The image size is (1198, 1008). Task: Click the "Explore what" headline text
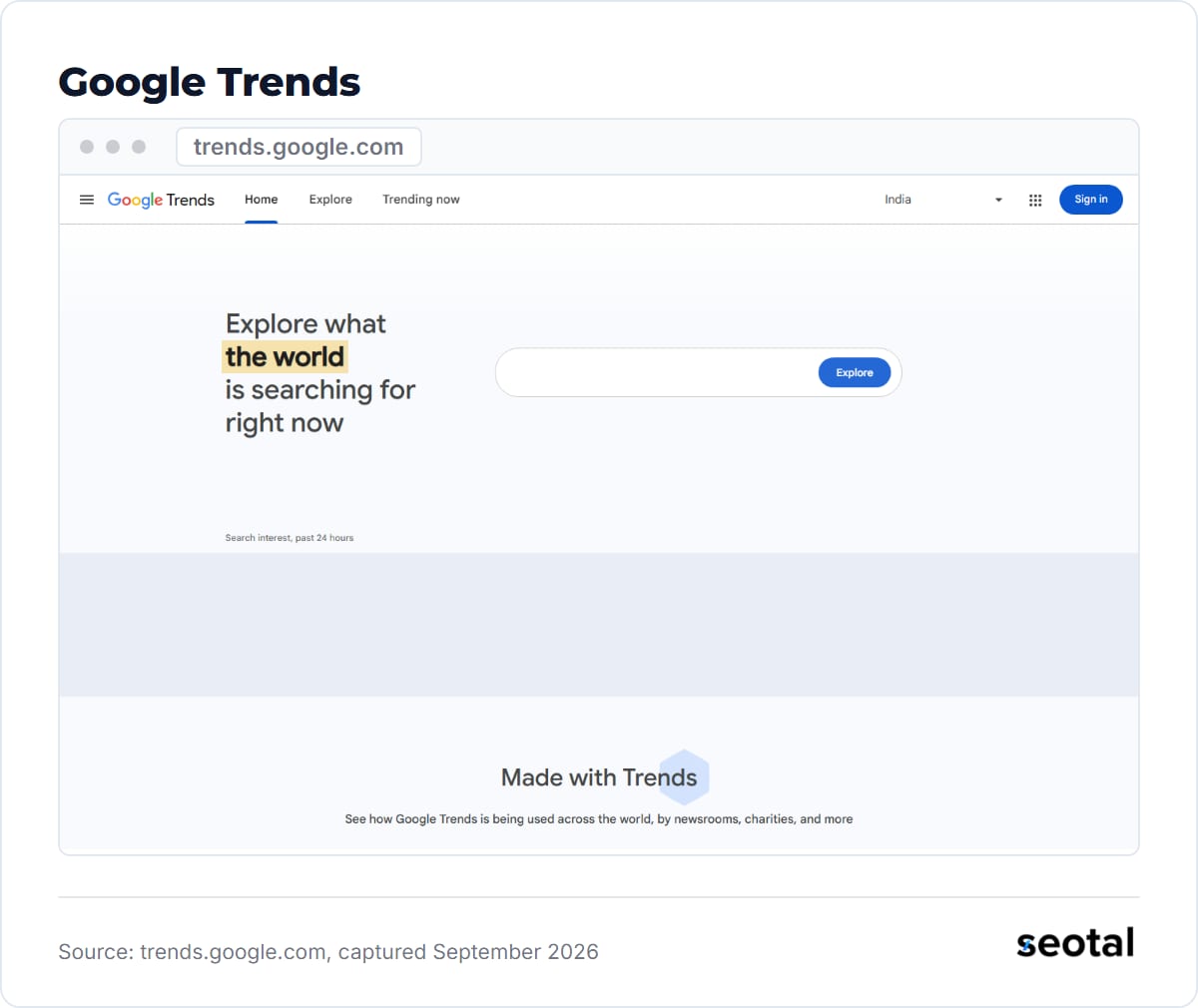point(305,323)
